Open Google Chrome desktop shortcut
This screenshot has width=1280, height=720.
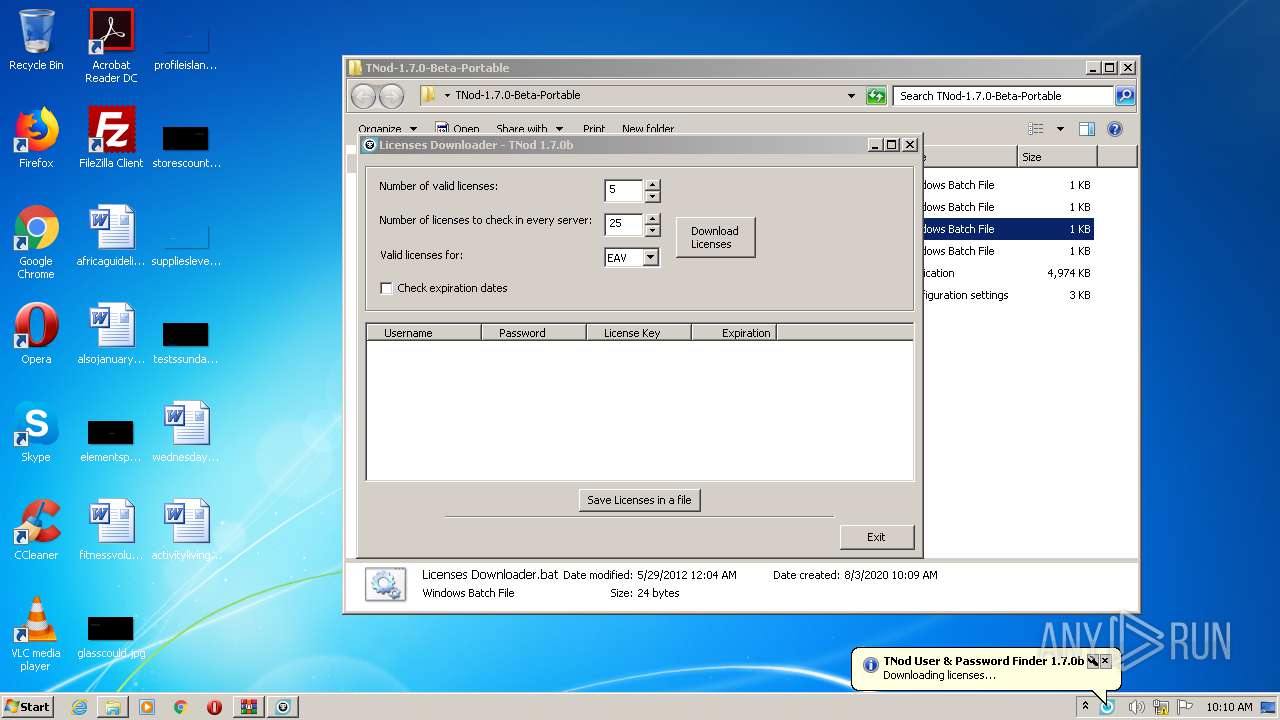[x=36, y=242]
